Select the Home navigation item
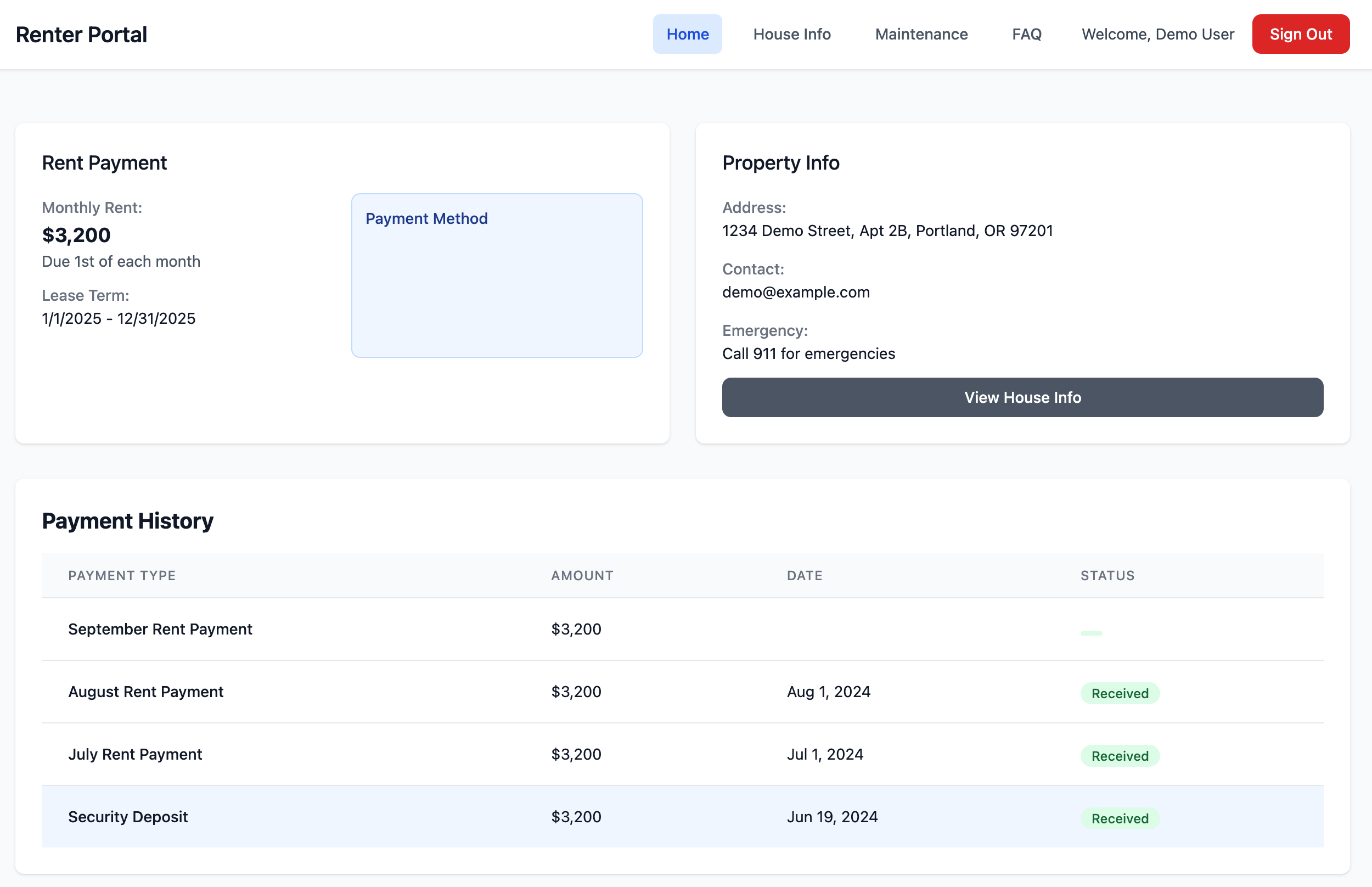The image size is (1372, 887). coord(688,35)
